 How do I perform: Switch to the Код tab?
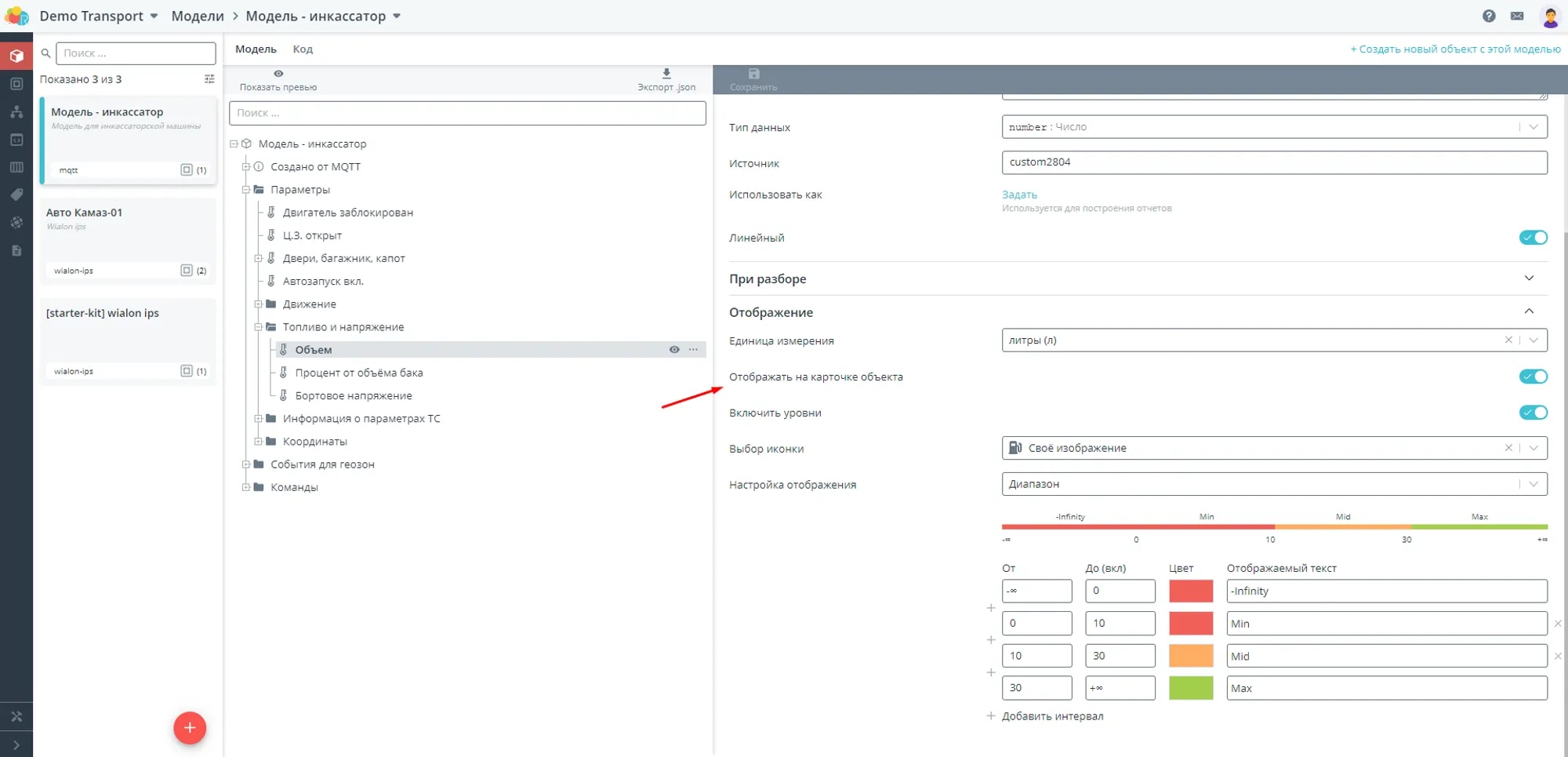tap(303, 49)
